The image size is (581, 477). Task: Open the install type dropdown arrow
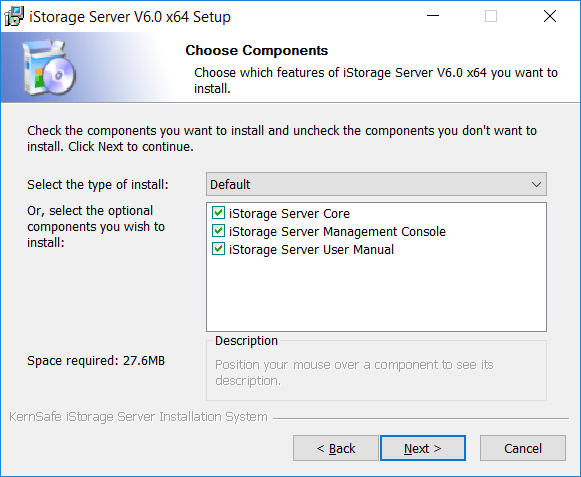click(x=536, y=184)
